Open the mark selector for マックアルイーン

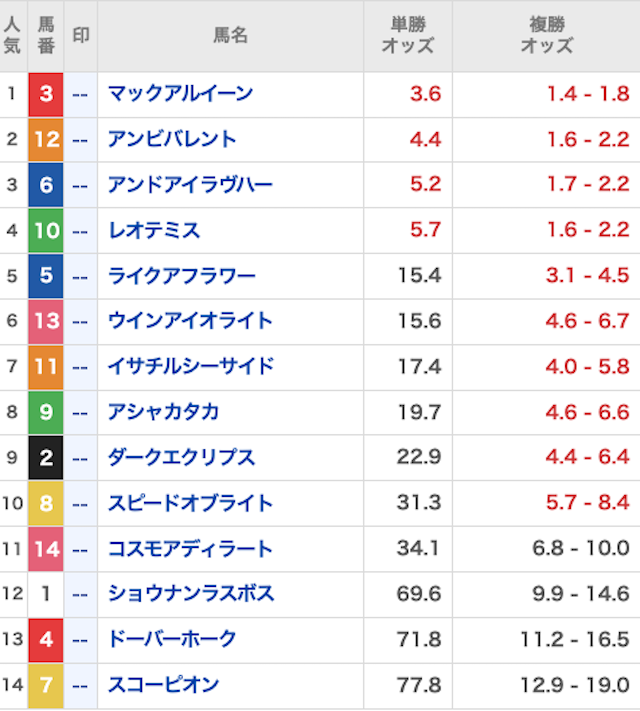click(81, 94)
